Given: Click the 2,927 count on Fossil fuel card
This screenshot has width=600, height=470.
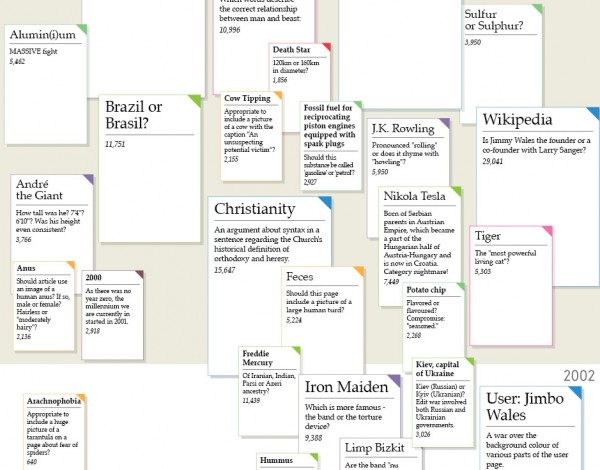Looking at the screenshot, I should pos(310,182).
